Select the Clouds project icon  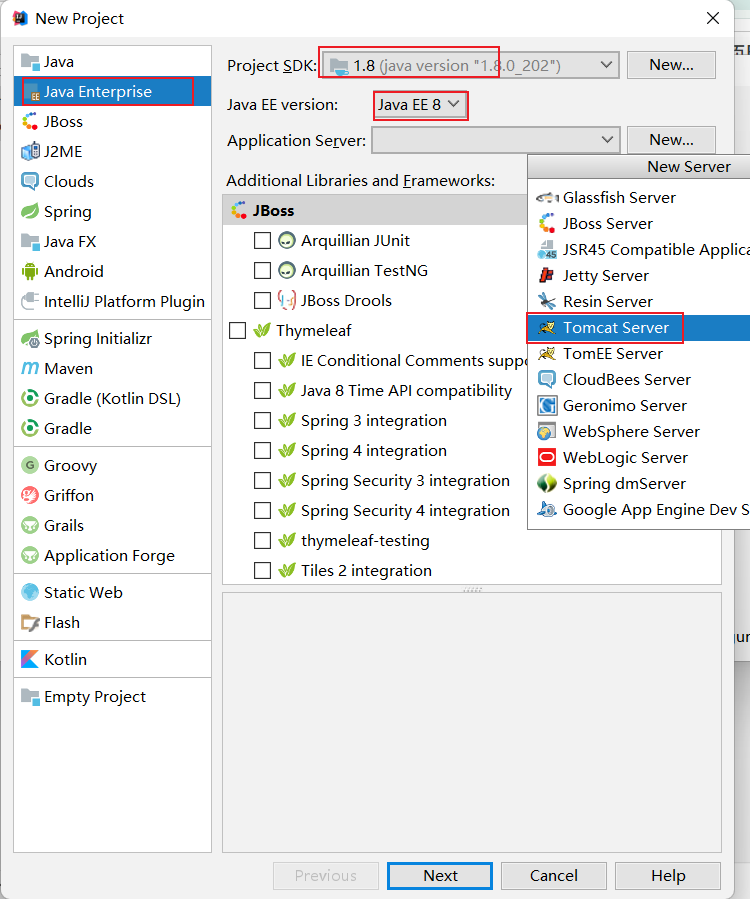tap(30, 181)
